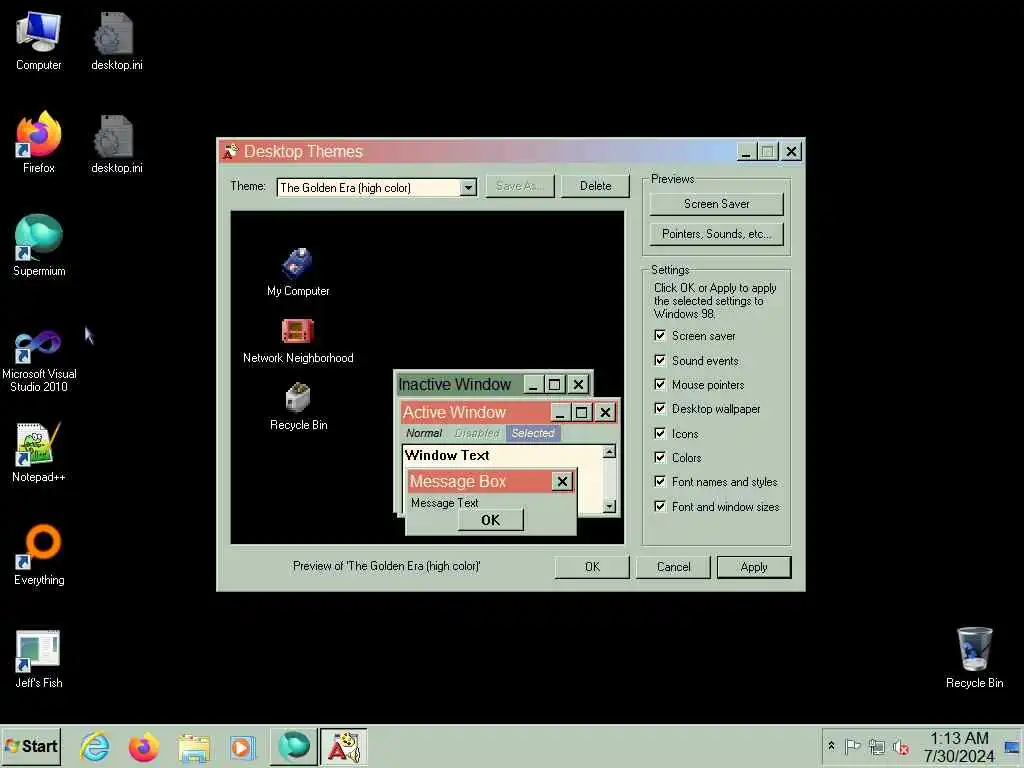Click the Normal menu item in preview
The width and height of the screenshot is (1024, 768).
click(424, 433)
